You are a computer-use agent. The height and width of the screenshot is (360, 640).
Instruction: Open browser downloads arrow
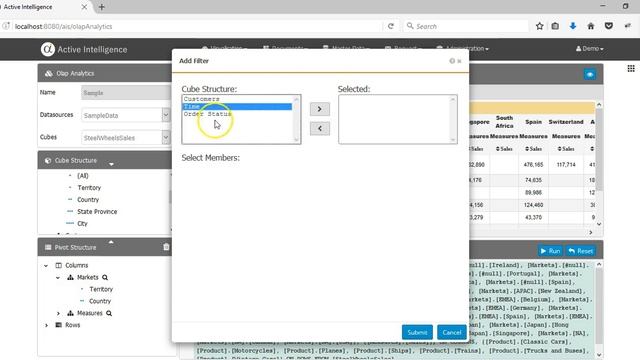(573, 26)
